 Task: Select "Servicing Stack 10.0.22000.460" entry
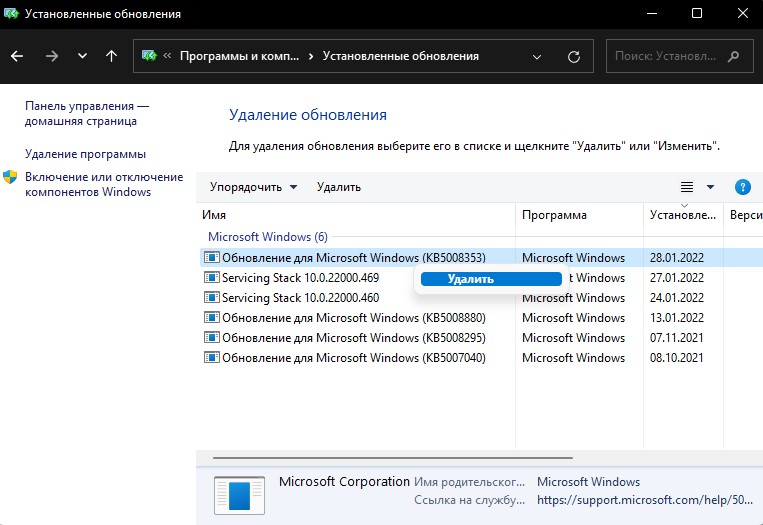pyautogui.click(x=300, y=298)
